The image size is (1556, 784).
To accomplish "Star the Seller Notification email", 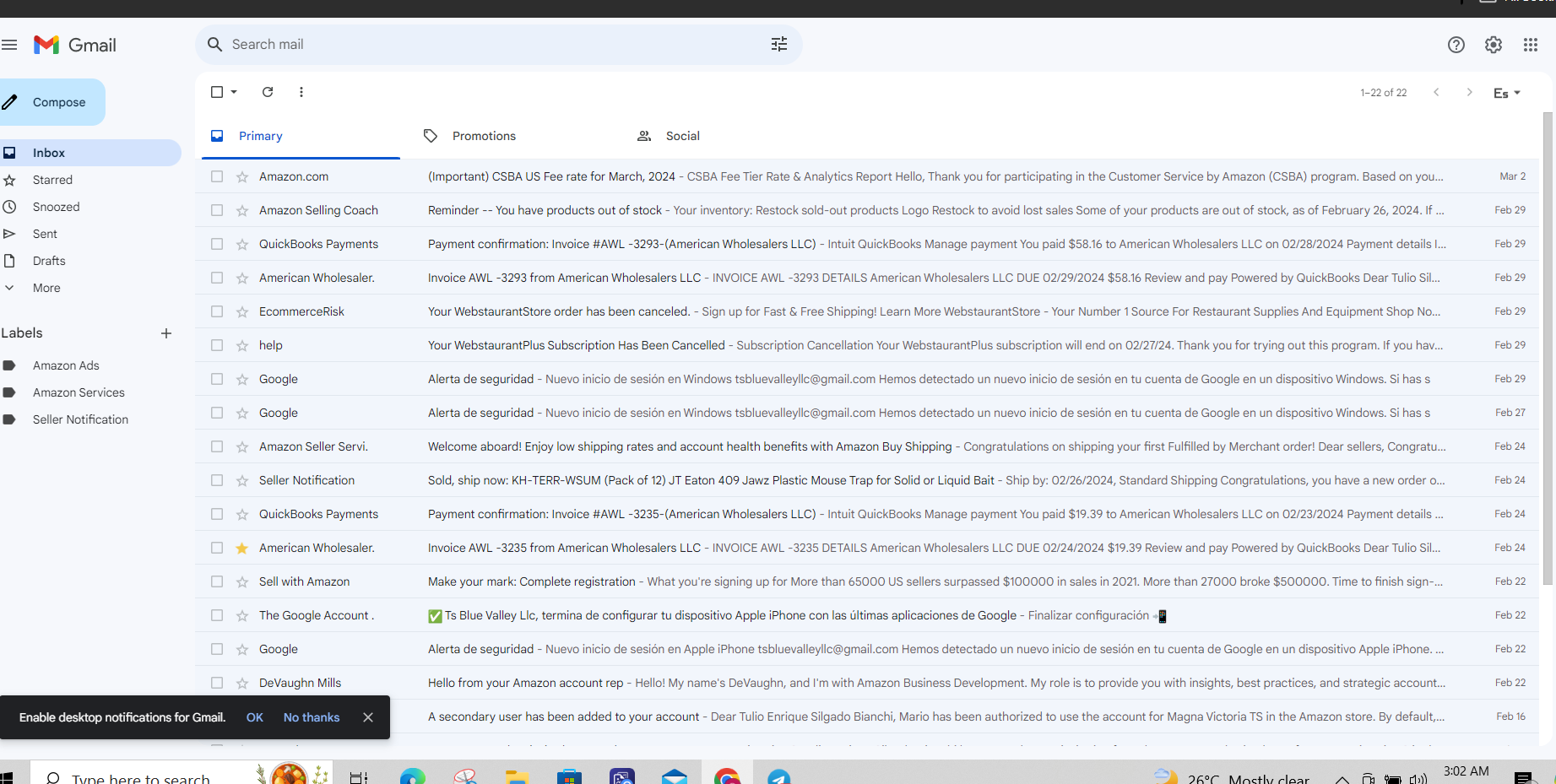I will [242, 480].
